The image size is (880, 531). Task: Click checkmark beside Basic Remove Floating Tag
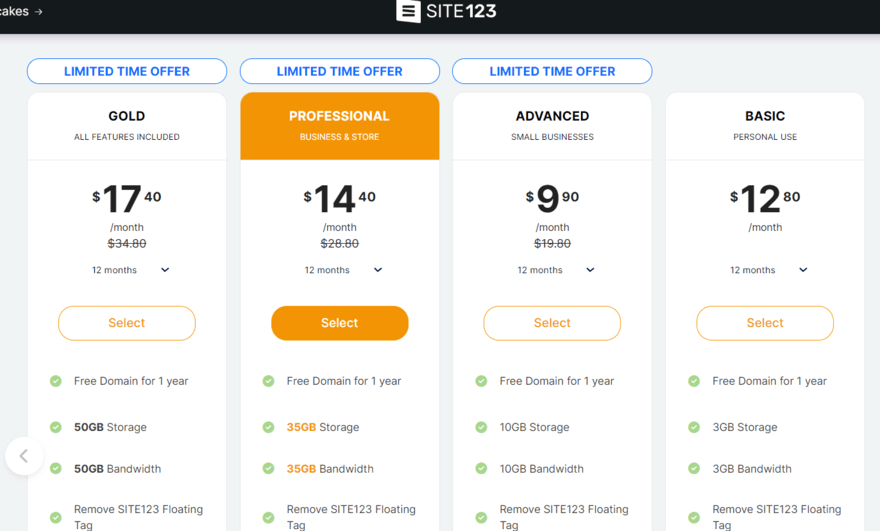pos(694,518)
